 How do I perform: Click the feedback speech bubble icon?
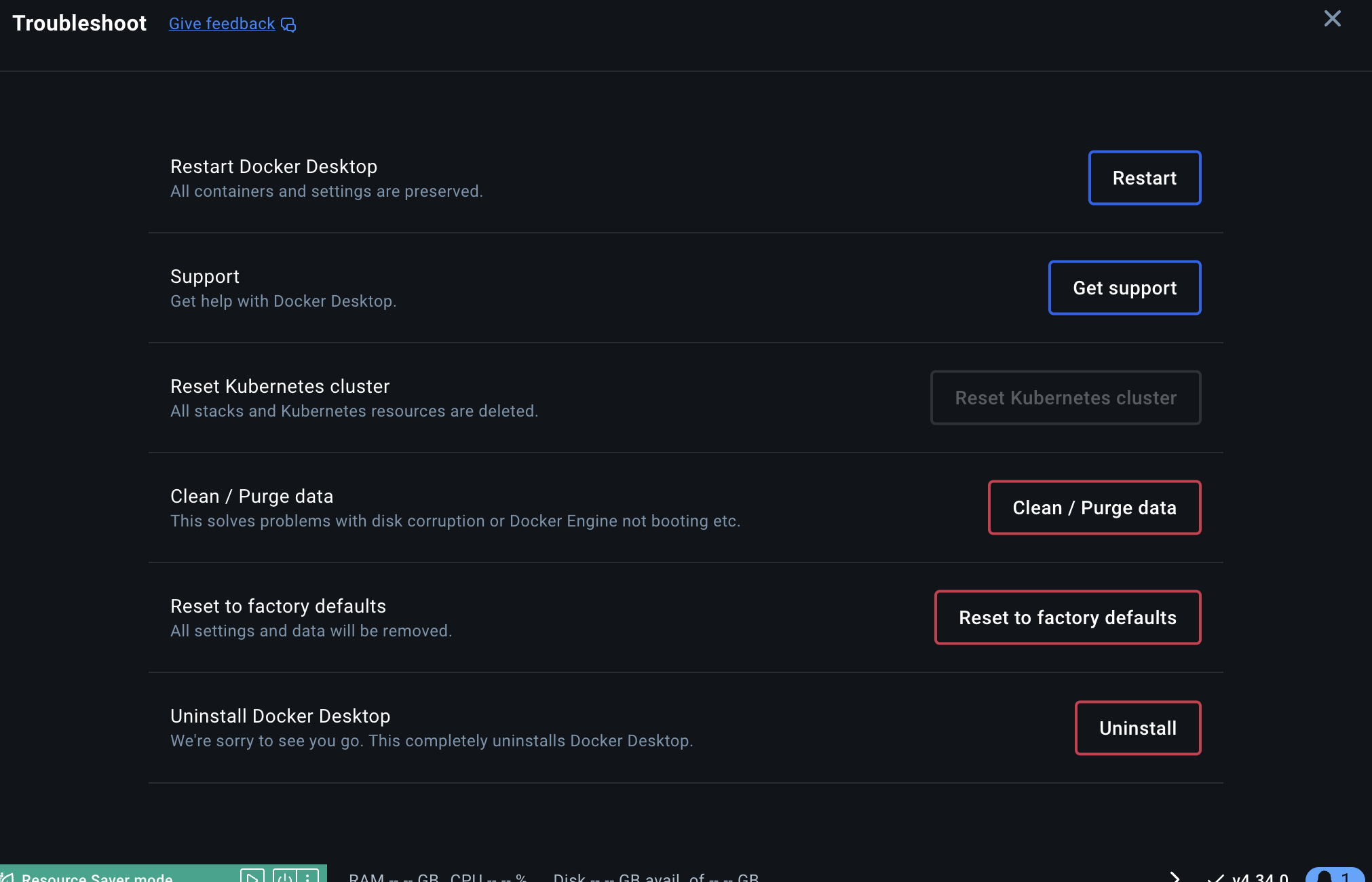(288, 25)
